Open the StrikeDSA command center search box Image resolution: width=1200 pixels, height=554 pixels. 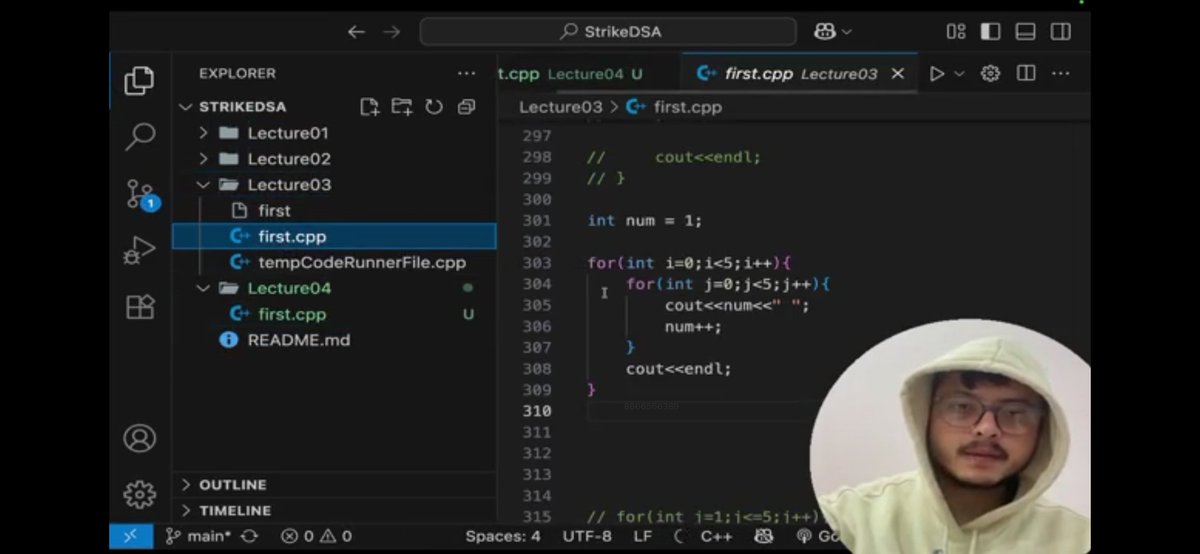point(609,32)
